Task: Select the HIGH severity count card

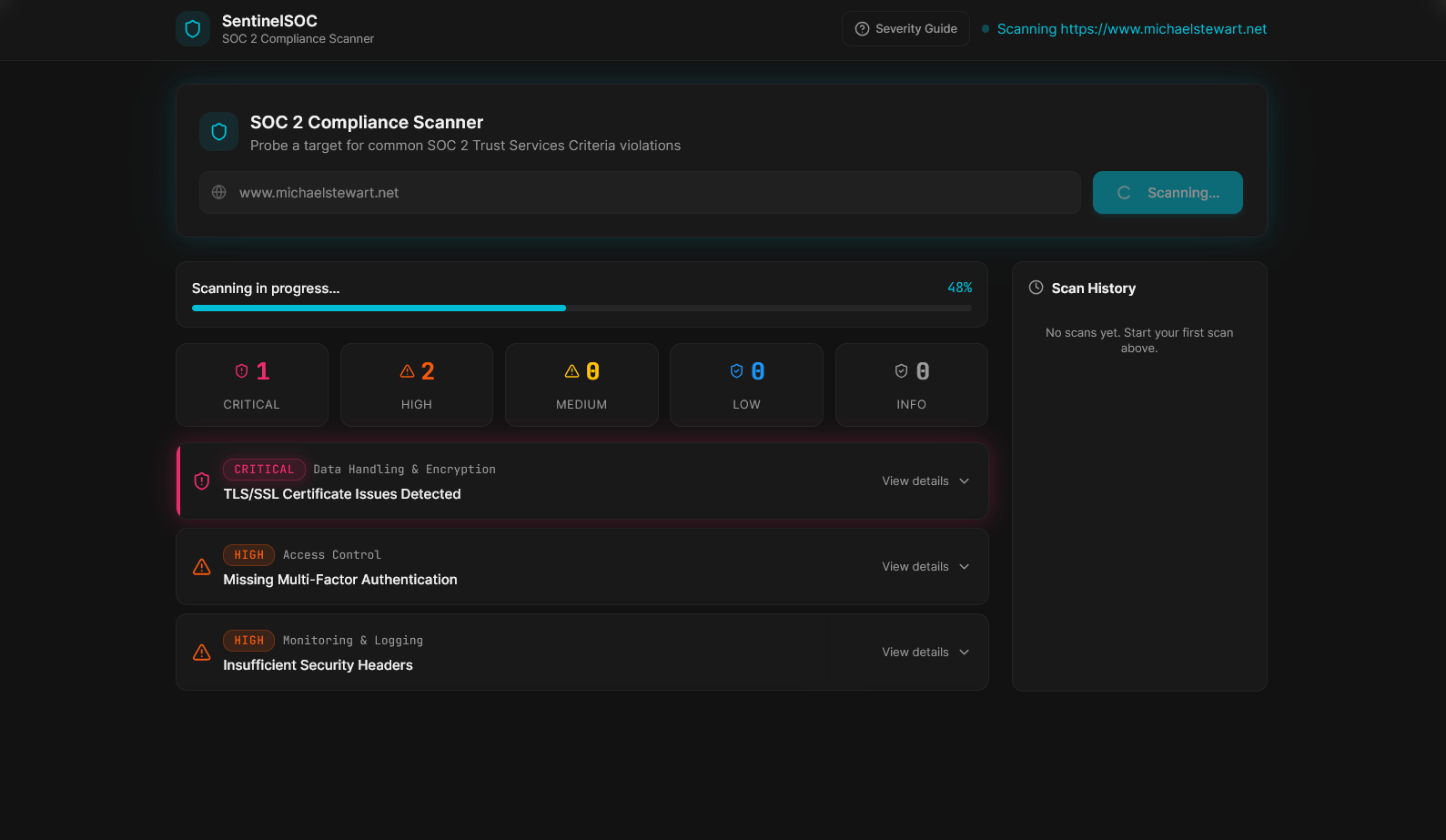Action: 417,385
